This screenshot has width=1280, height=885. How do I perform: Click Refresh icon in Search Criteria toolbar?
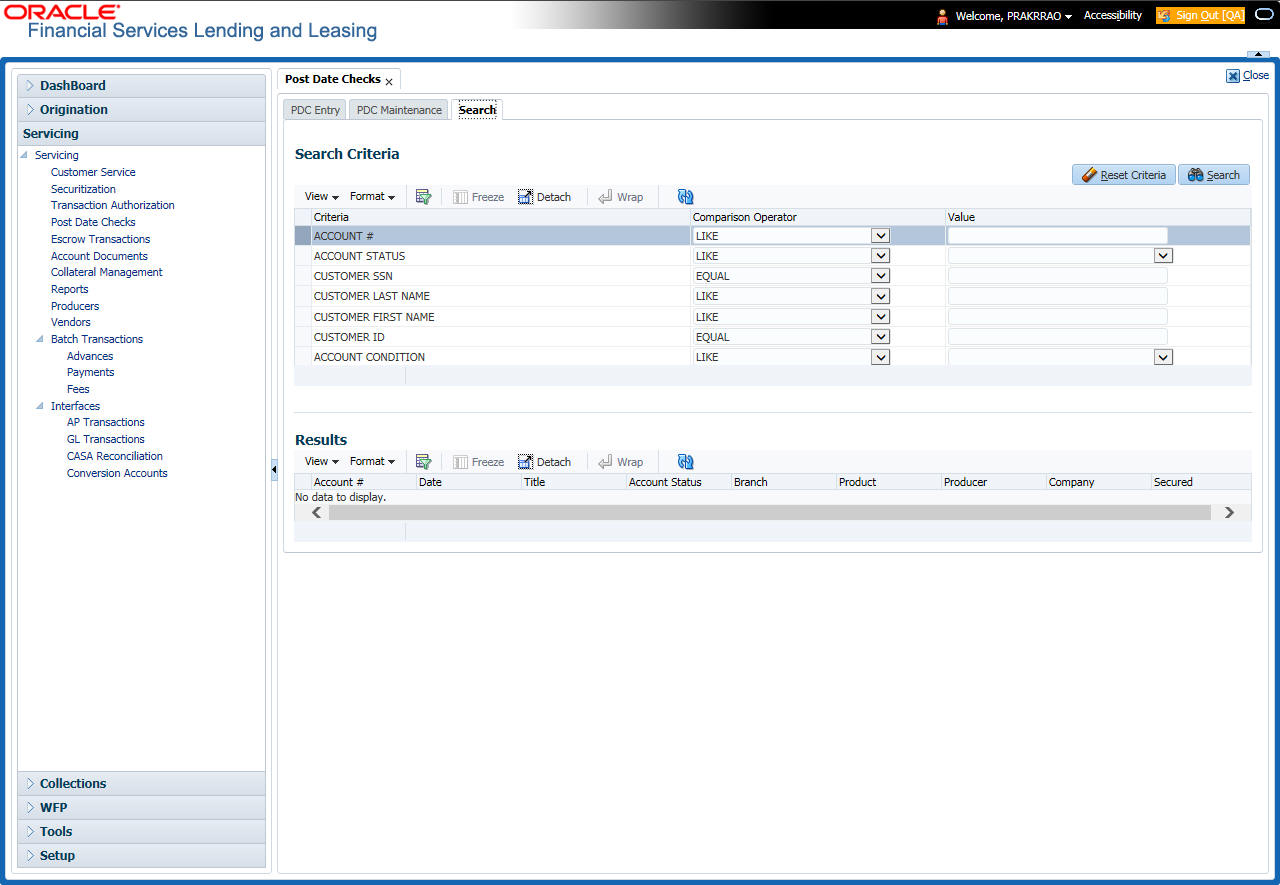coord(685,197)
